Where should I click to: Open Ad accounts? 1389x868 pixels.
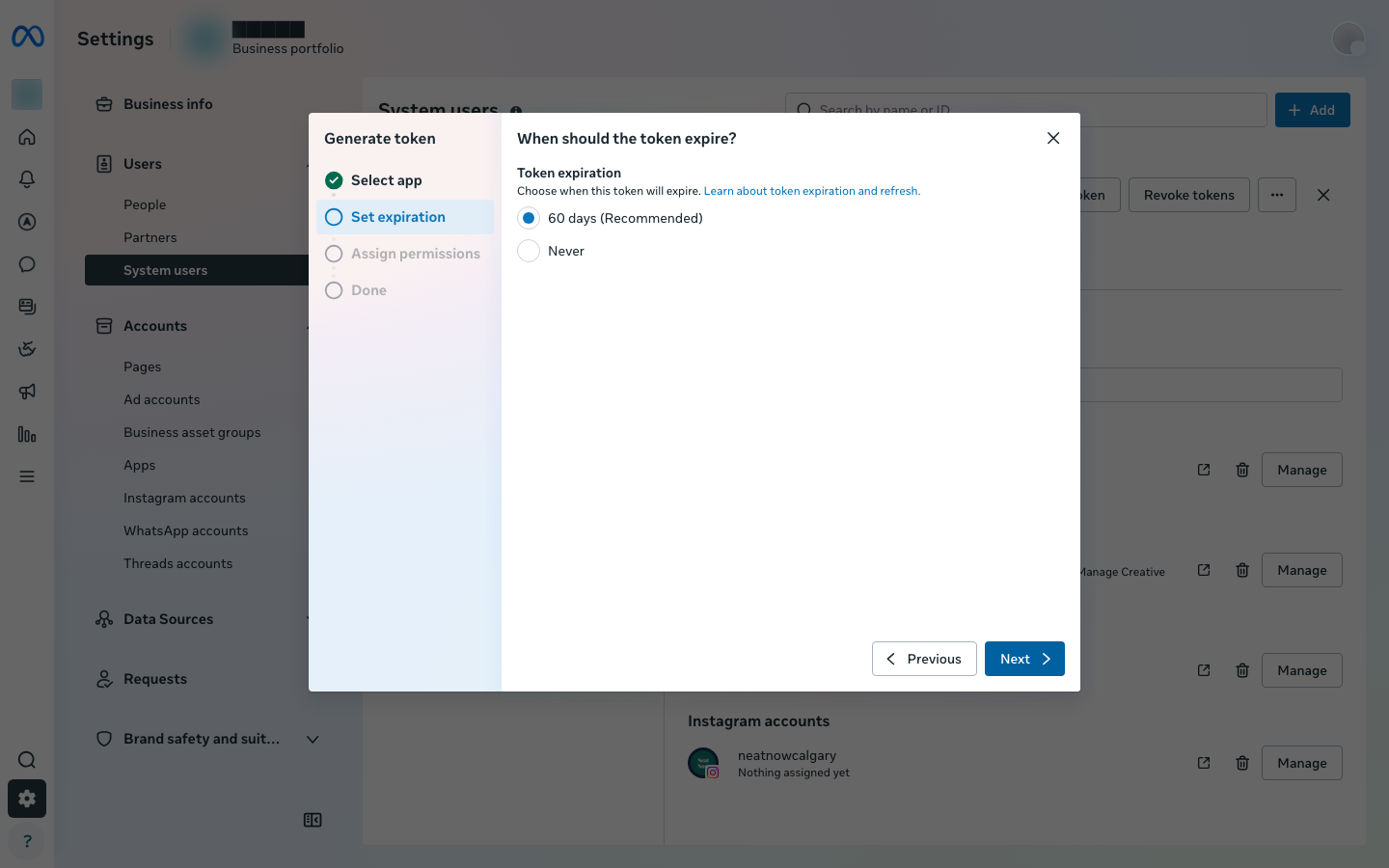pos(162,399)
